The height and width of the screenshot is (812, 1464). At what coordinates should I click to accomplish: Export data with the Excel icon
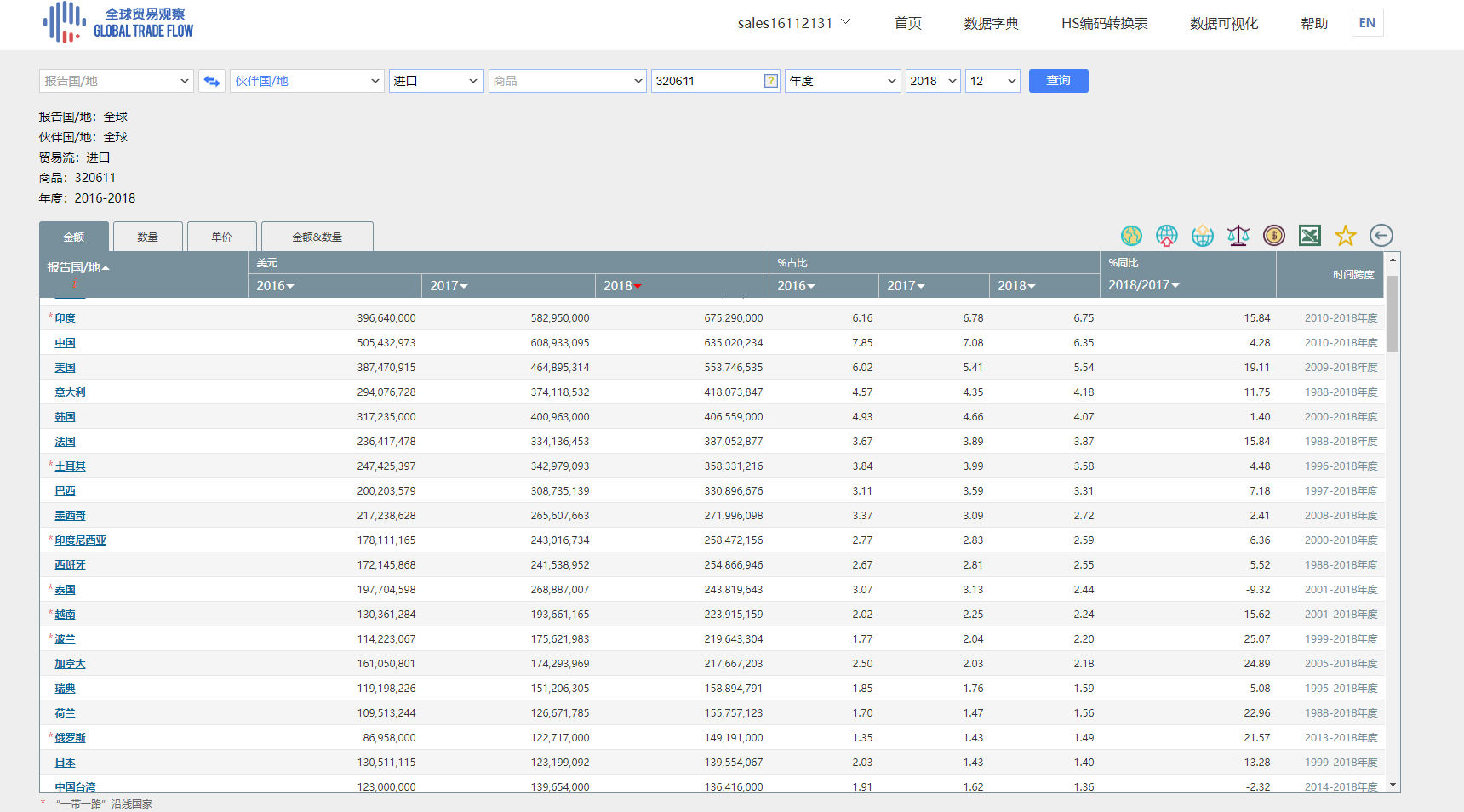pos(1310,236)
